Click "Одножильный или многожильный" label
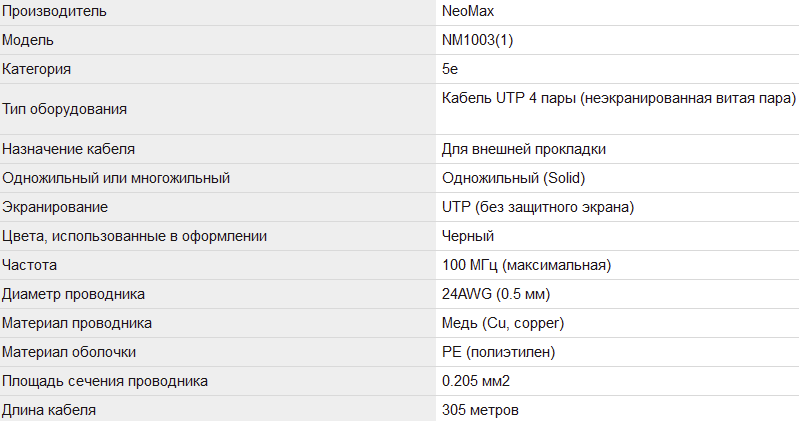This screenshot has height=421, width=799. [x=116, y=178]
